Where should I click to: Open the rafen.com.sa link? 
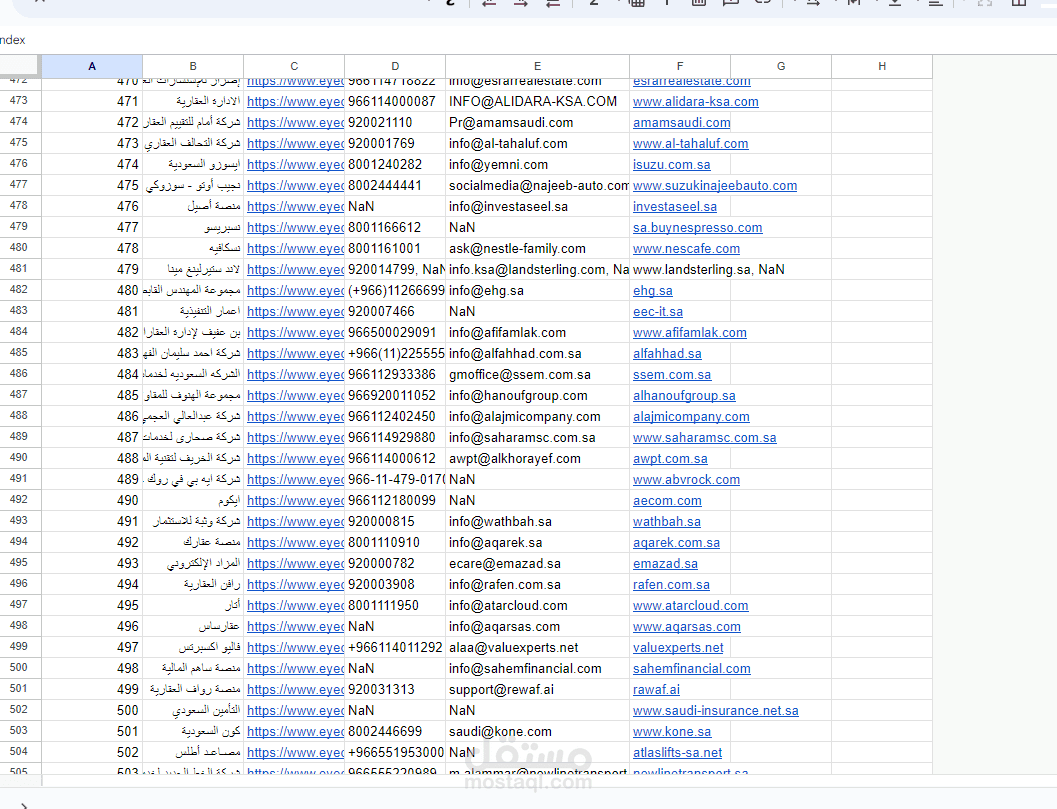(x=671, y=585)
